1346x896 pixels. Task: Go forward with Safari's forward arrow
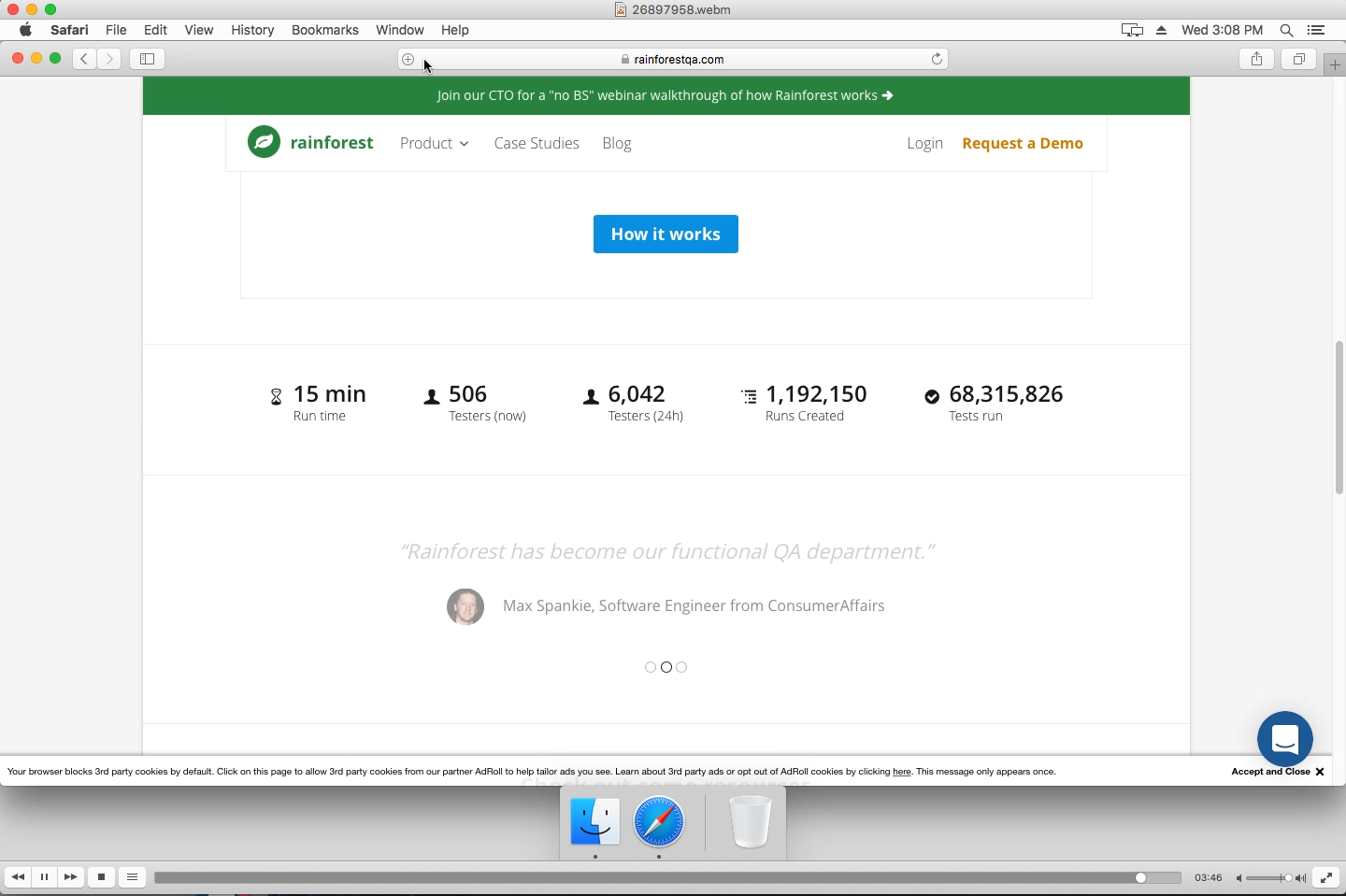109,59
